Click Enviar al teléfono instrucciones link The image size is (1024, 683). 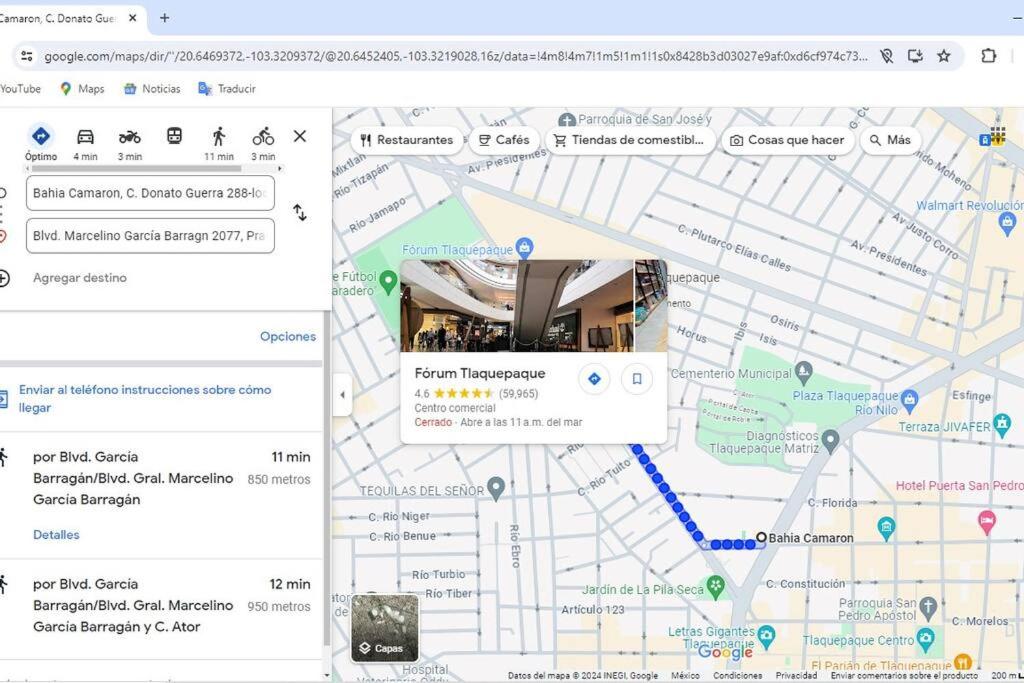(145, 398)
